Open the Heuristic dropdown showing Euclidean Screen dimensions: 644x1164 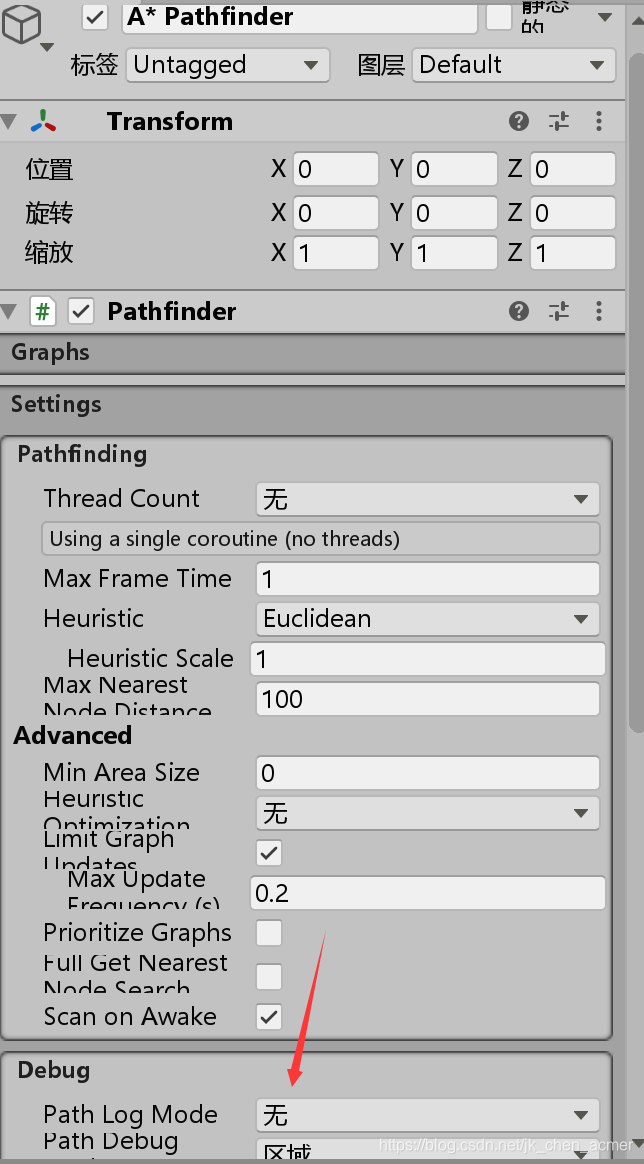tap(427, 619)
